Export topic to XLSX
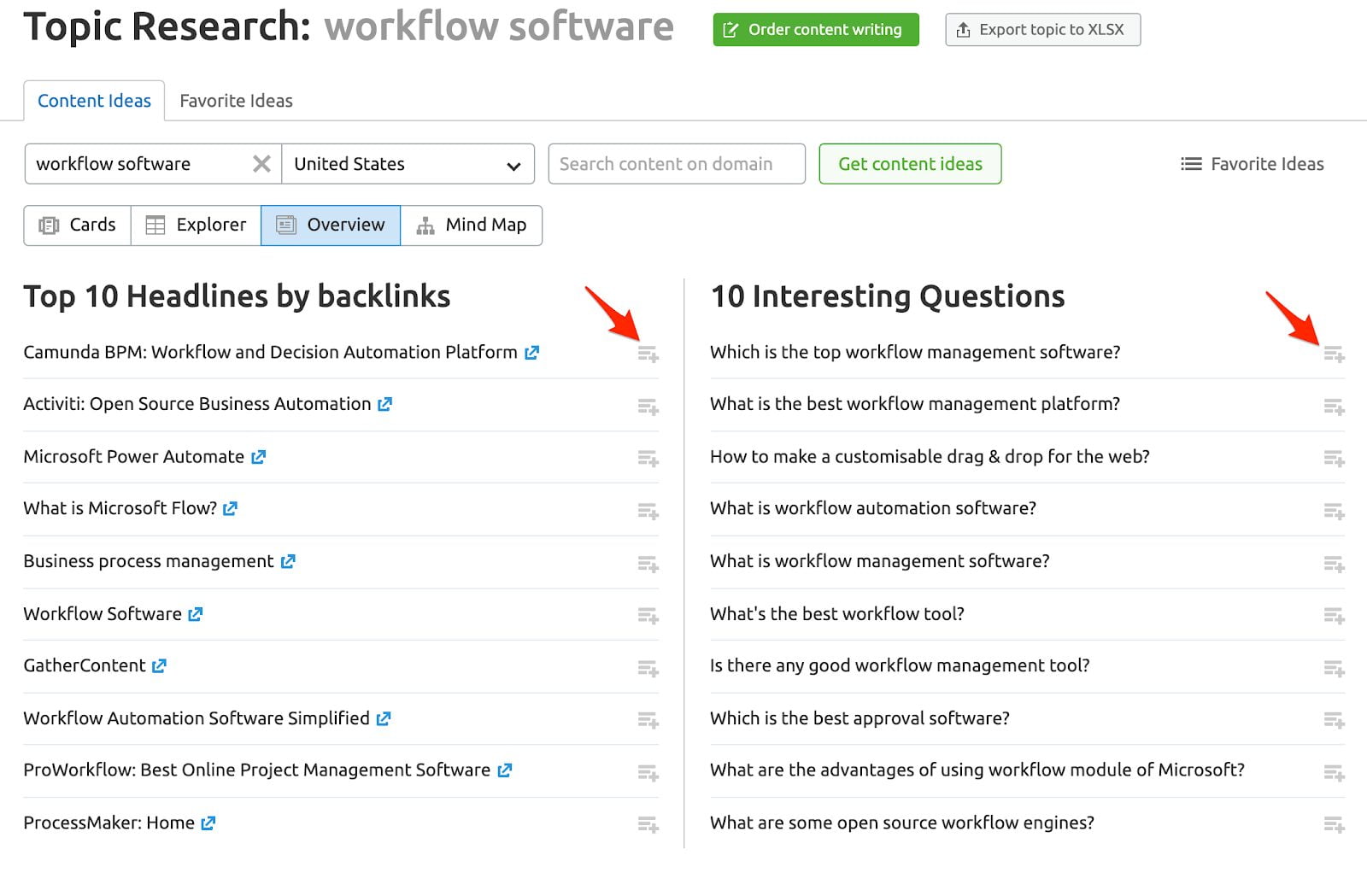Viewport: 1367px width, 896px height. point(1042,30)
